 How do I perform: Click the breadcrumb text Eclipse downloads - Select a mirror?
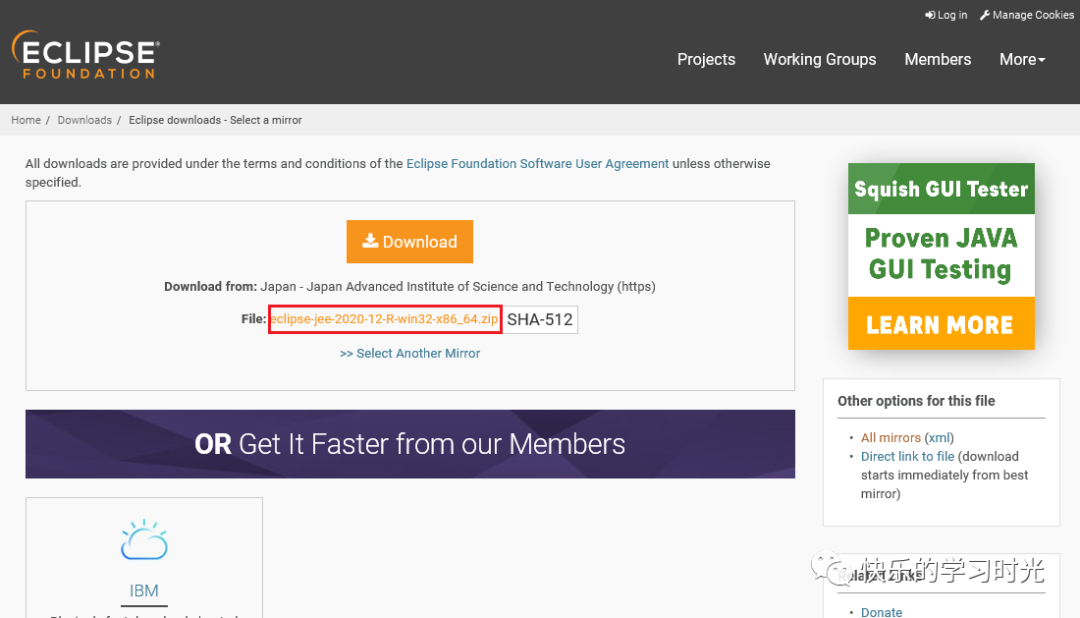point(215,120)
